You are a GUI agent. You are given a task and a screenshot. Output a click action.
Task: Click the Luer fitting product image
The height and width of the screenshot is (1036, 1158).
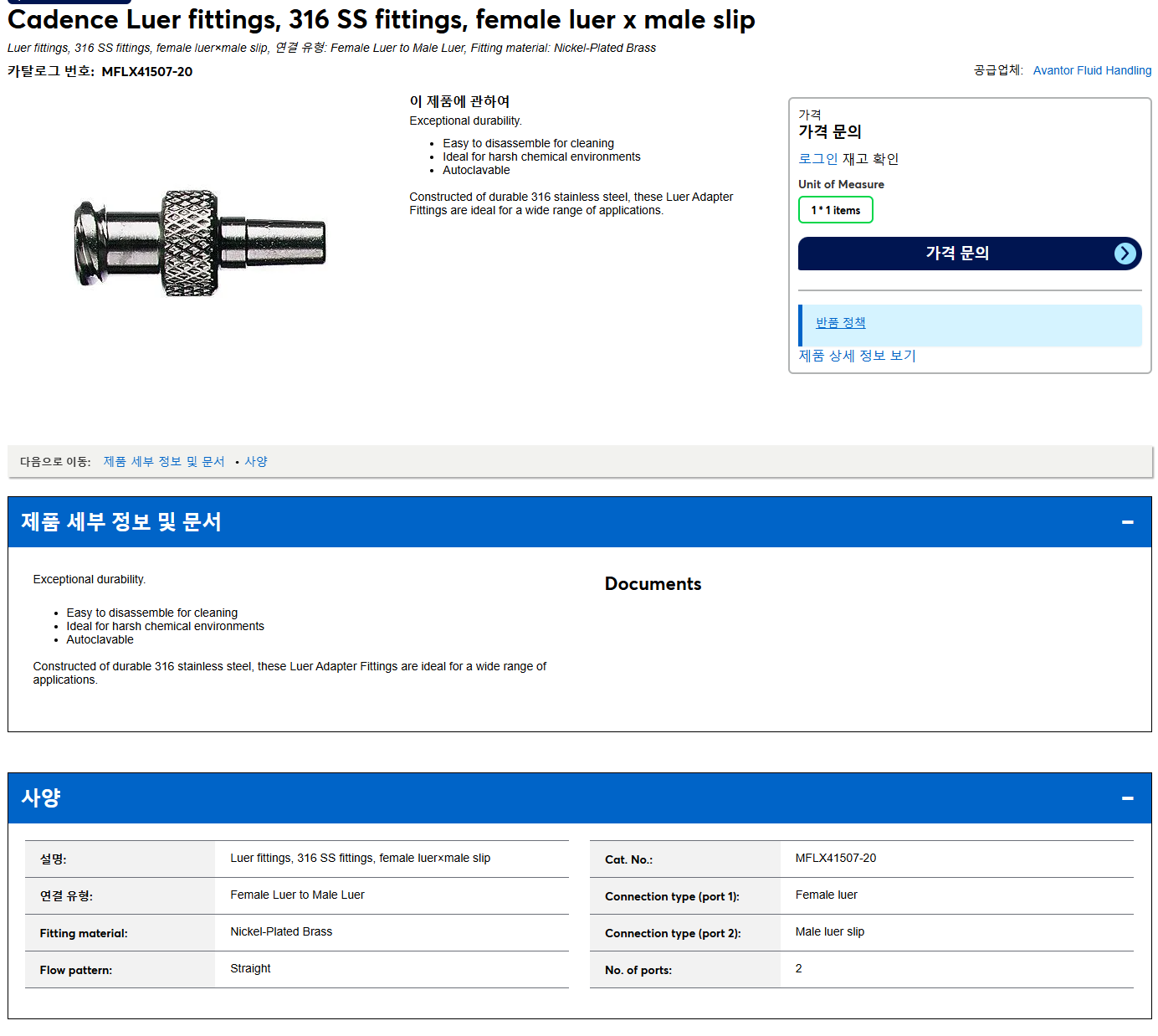[200, 243]
